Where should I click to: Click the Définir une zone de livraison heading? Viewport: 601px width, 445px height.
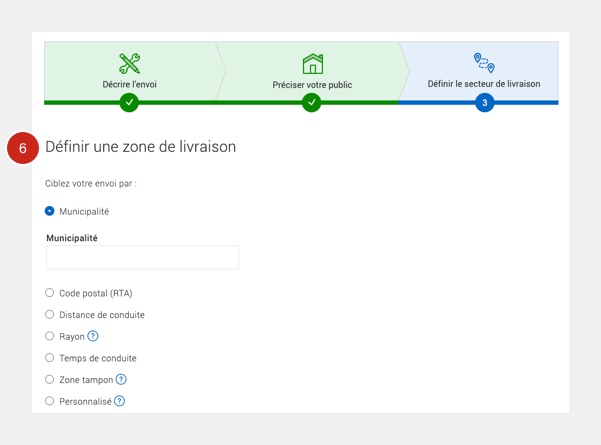[x=141, y=147]
